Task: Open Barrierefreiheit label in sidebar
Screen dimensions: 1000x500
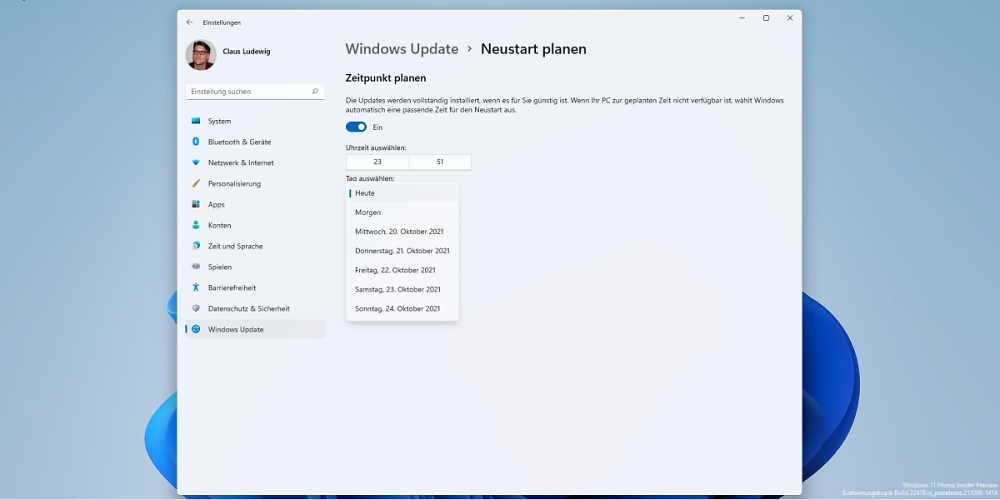Action: click(x=232, y=288)
